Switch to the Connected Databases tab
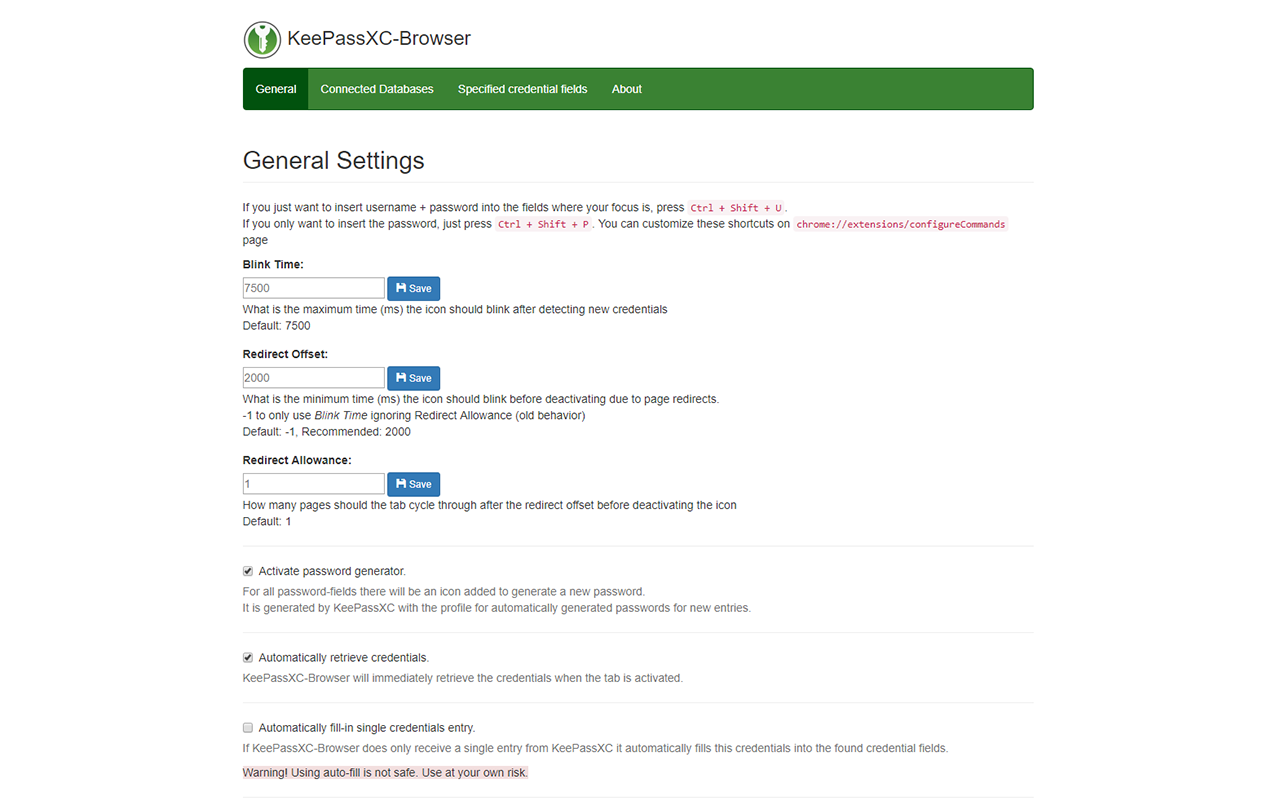Viewport: 1280px width, 800px height. pos(377,89)
